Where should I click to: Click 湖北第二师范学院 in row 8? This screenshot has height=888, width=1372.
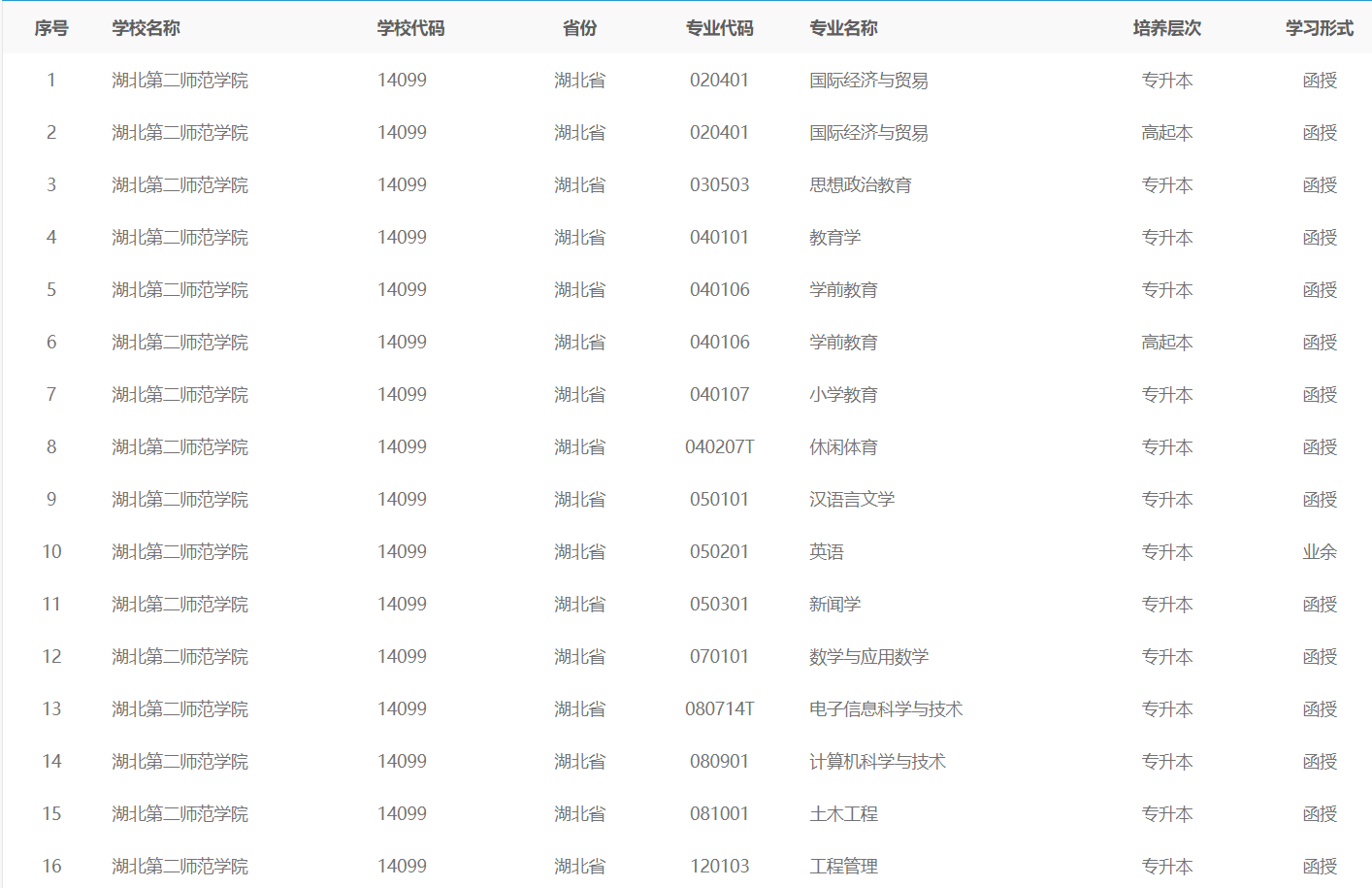pos(180,447)
